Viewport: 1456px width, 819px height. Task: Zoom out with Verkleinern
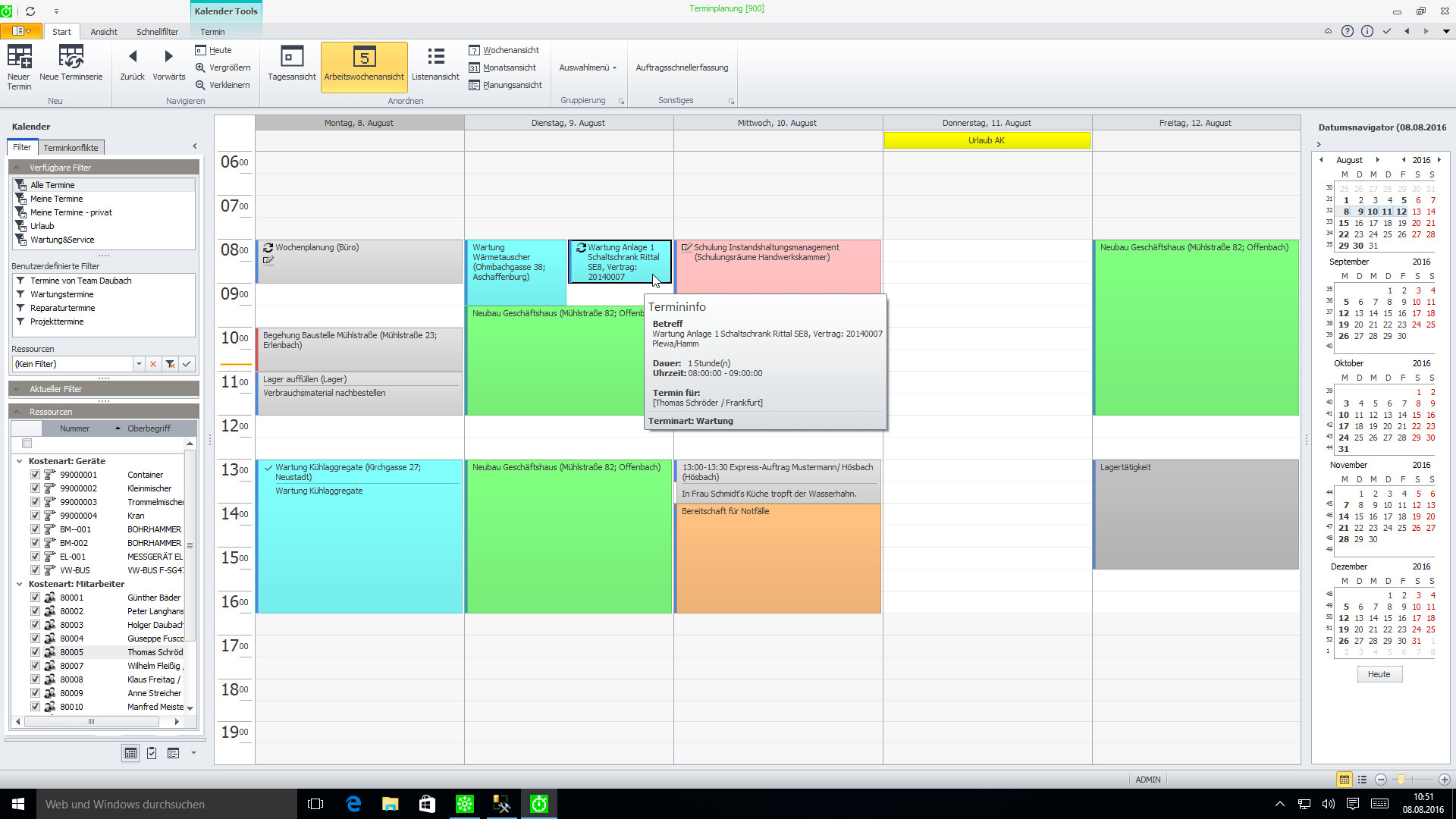coord(222,85)
